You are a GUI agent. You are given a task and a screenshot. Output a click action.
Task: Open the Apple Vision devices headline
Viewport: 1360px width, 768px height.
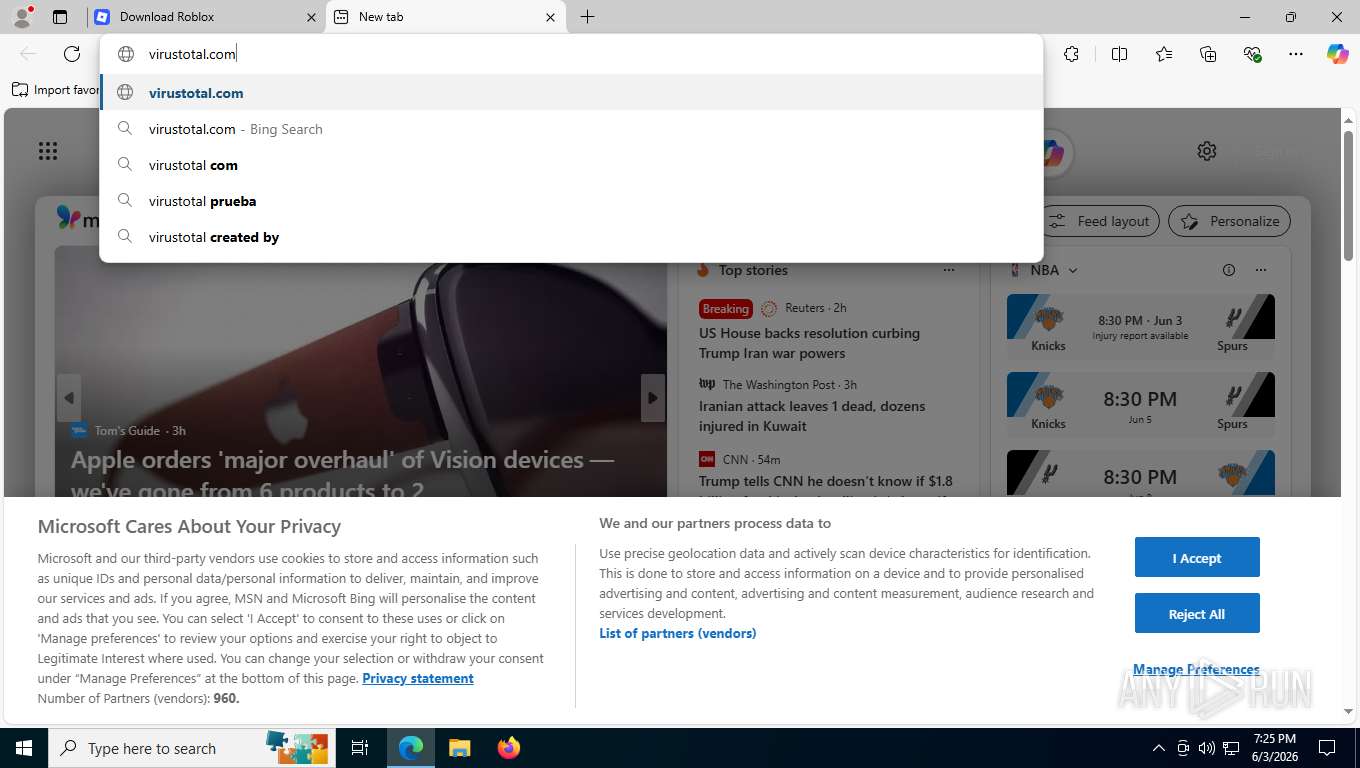pyautogui.click(x=343, y=474)
